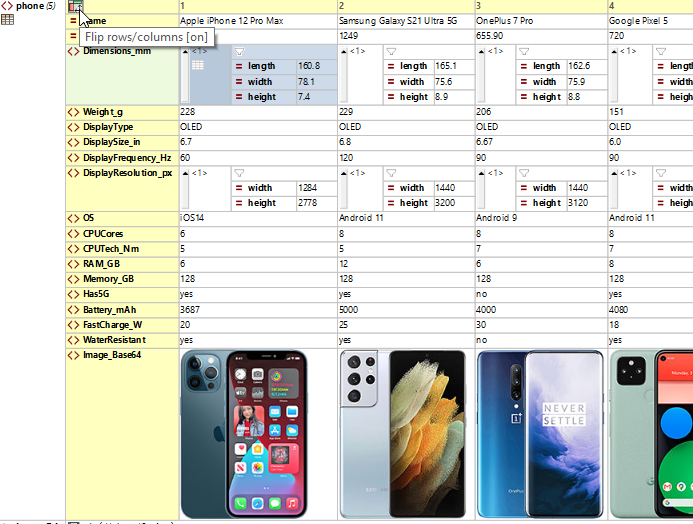The image size is (693, 524).
Task: Click the filter funnel in iPhone Dimensions_mm cell
Action: pos(239,50)
